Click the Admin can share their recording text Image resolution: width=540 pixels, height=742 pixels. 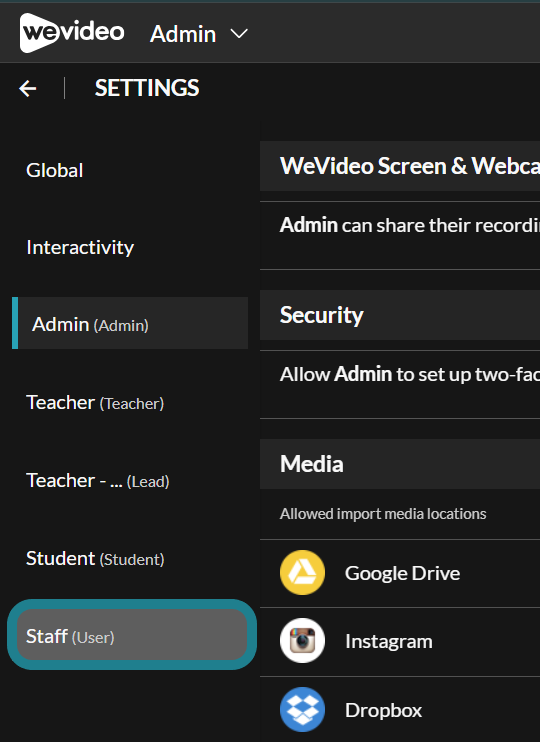[x=410, y=225]
